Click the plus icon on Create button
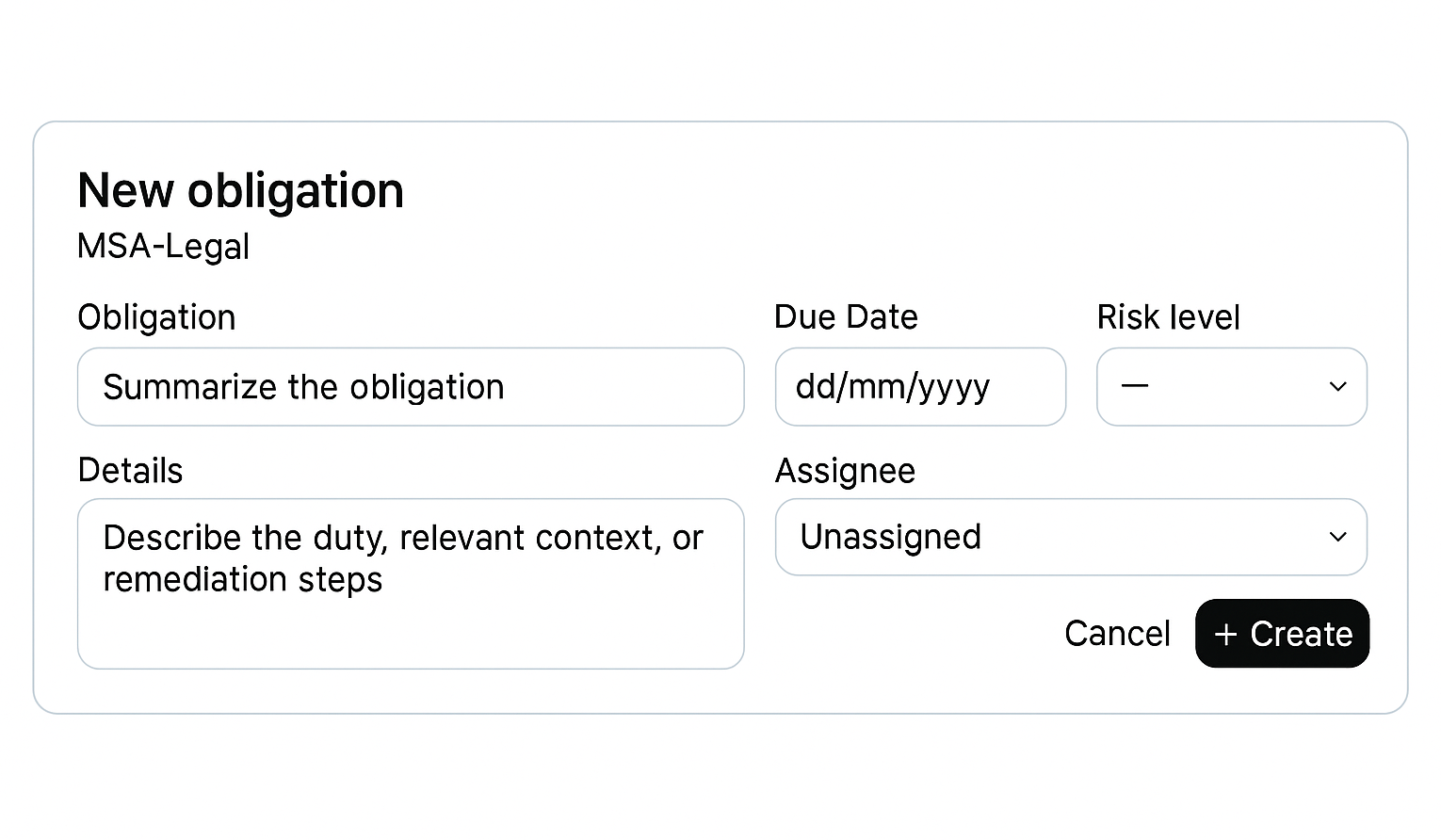The width and height of the screenshot is (1441, 840). tap(1225, 635)
